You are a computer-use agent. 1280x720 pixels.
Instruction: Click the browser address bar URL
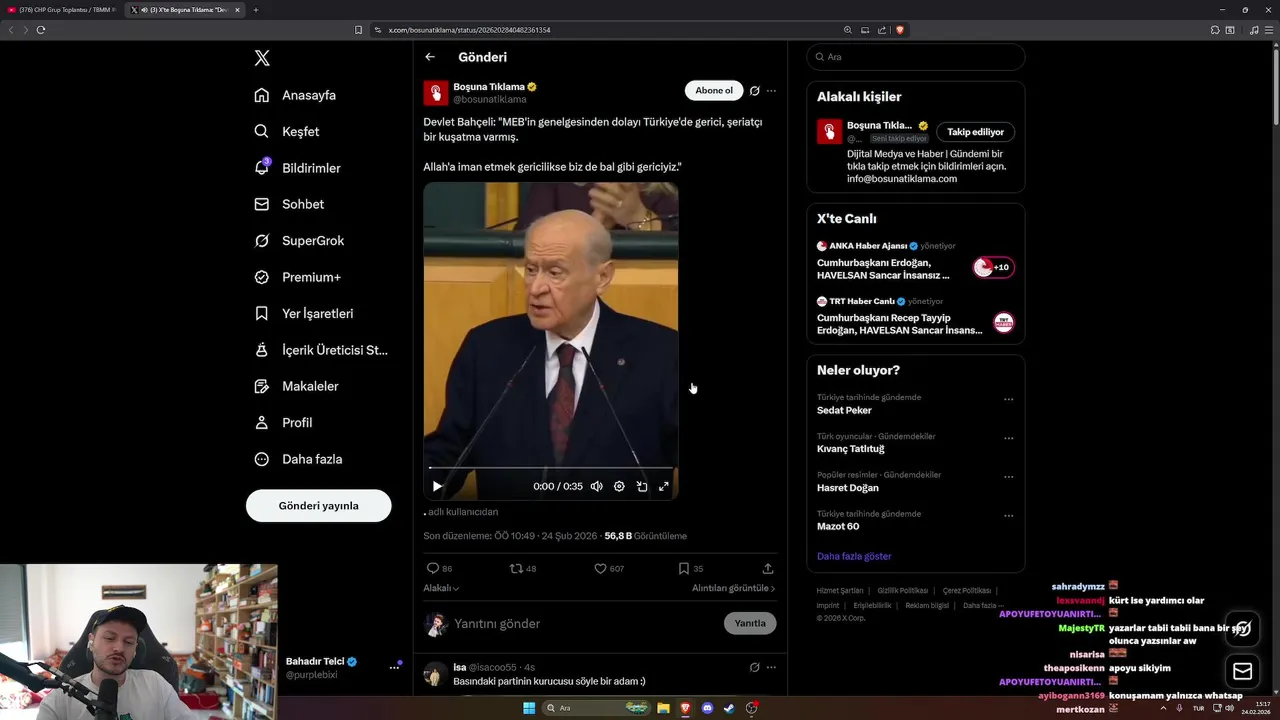470,30
